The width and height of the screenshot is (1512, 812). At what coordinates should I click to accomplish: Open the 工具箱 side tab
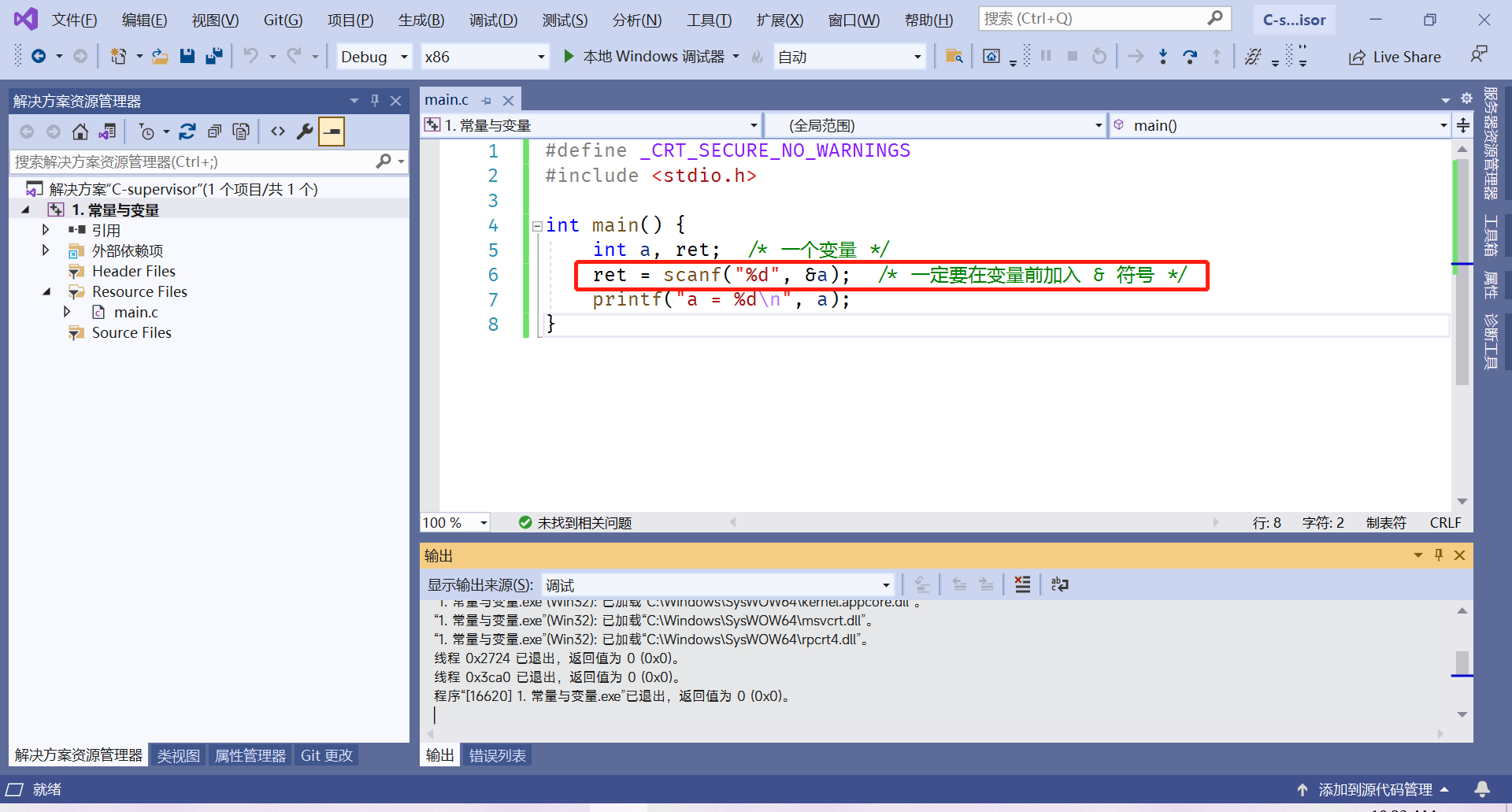click(1491, 235)
